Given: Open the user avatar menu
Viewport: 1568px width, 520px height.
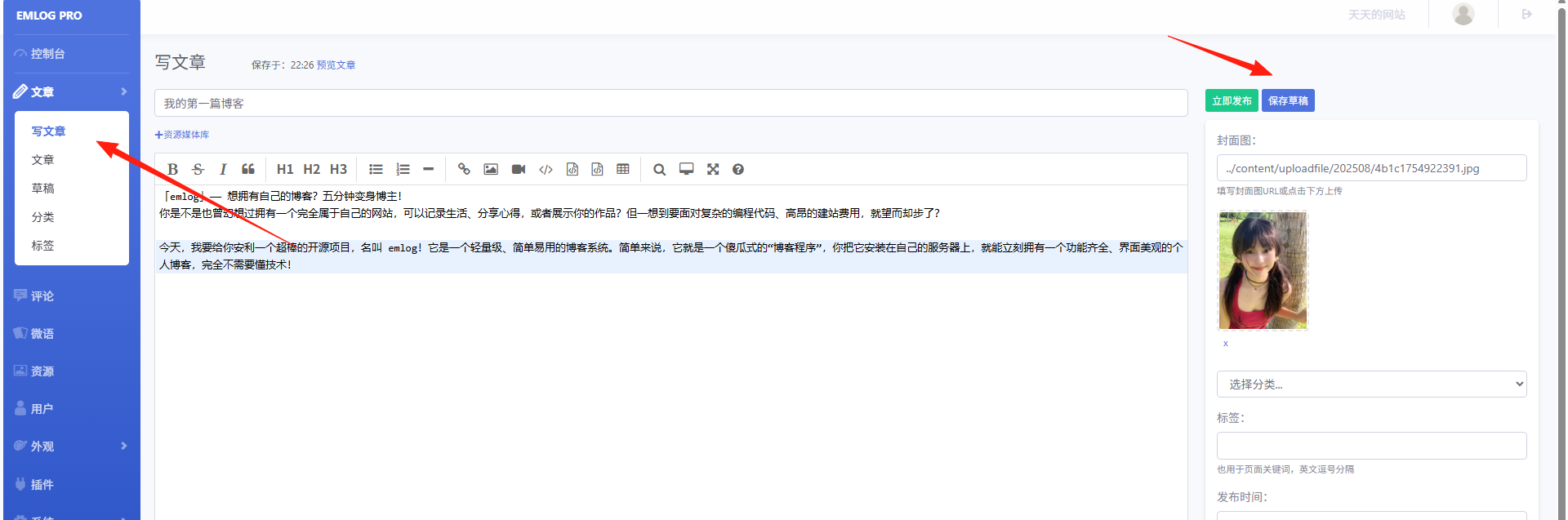Looking at the screenshot, I should click(x=1463, y=14).
